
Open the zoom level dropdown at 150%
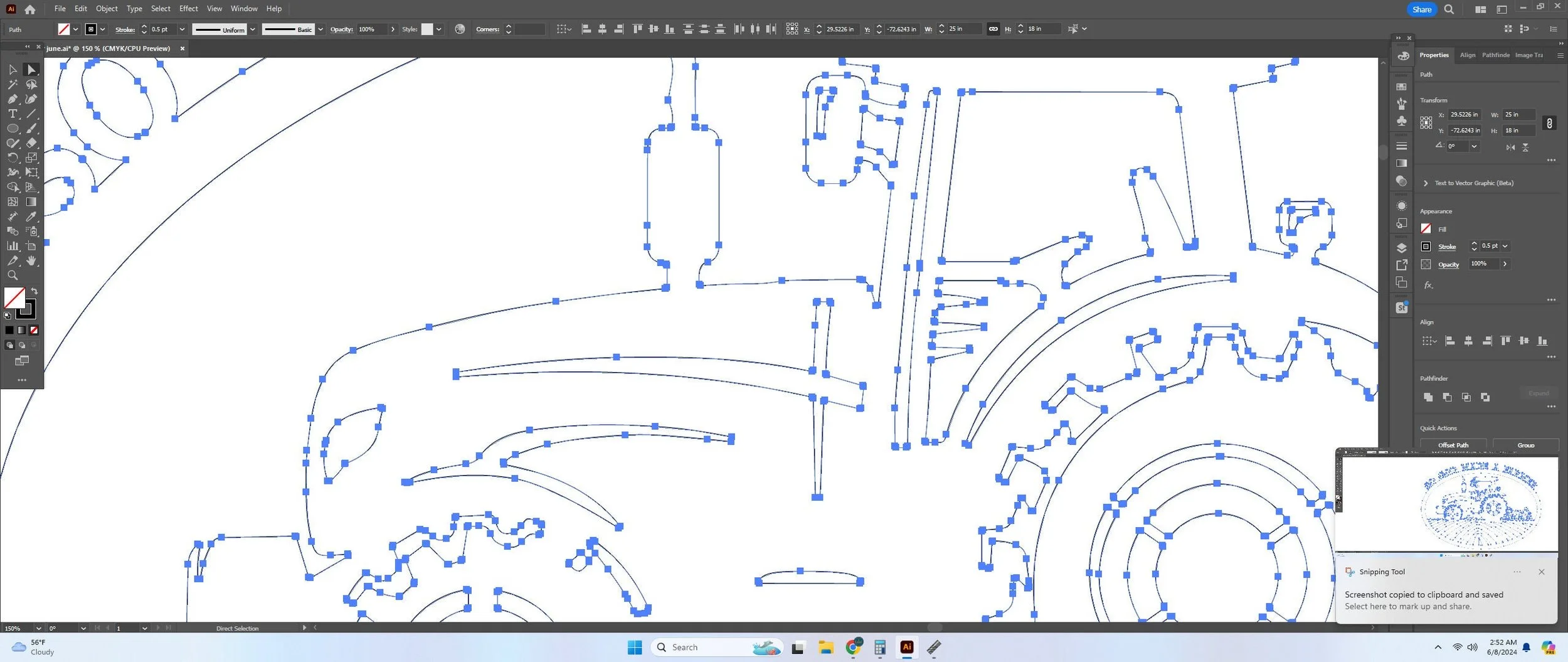(38, 628)
